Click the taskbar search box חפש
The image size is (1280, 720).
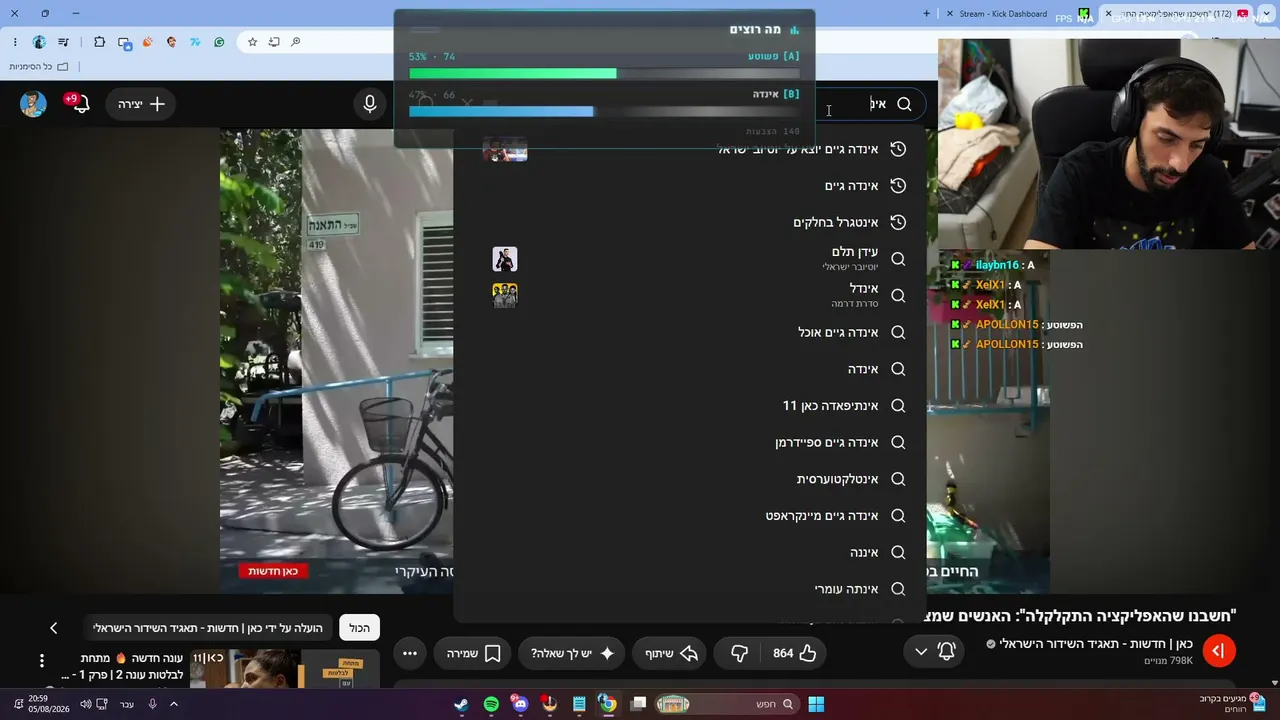(x=727, y=704)
